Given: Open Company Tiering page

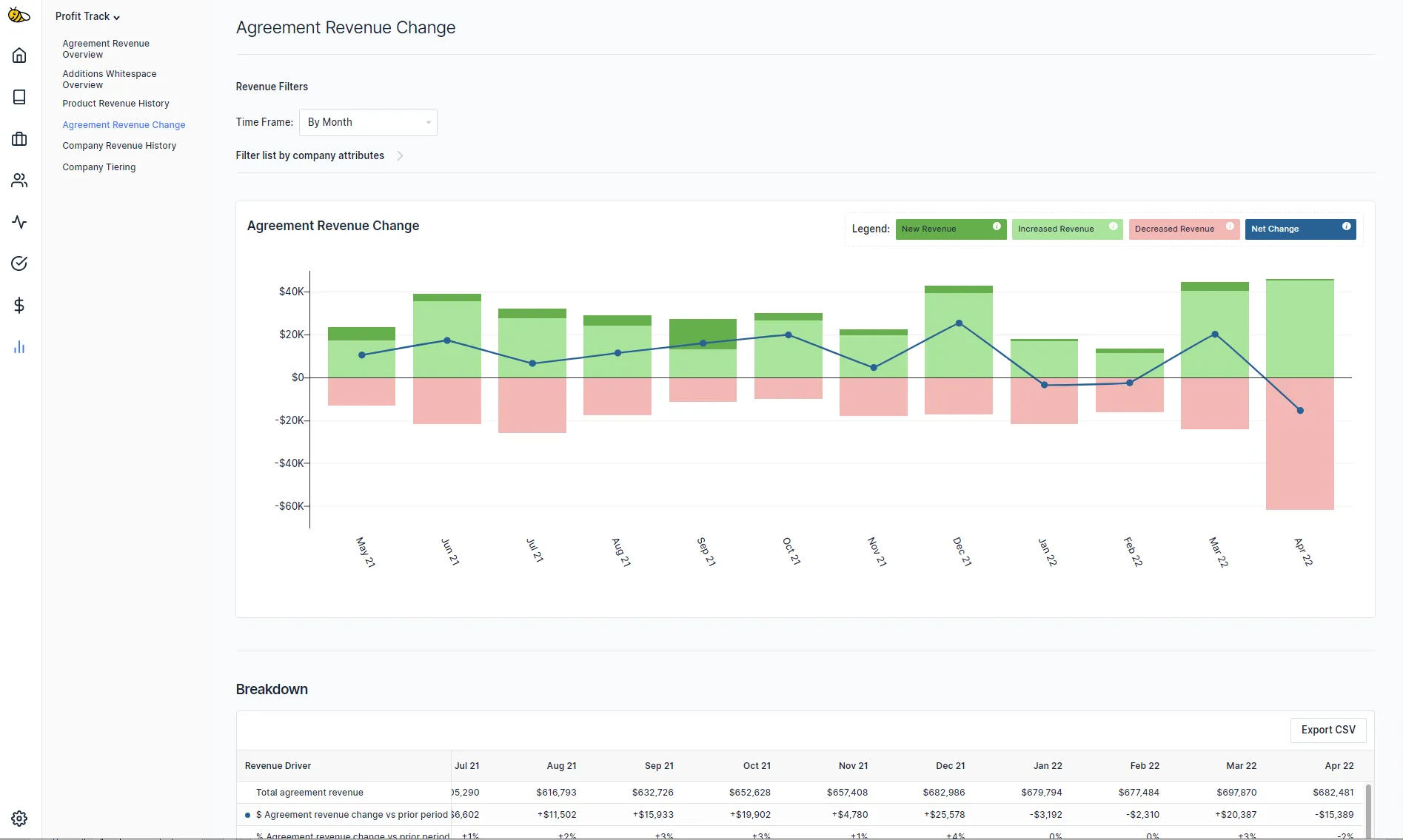Looking at the screenshot, I should pos(99,167).
